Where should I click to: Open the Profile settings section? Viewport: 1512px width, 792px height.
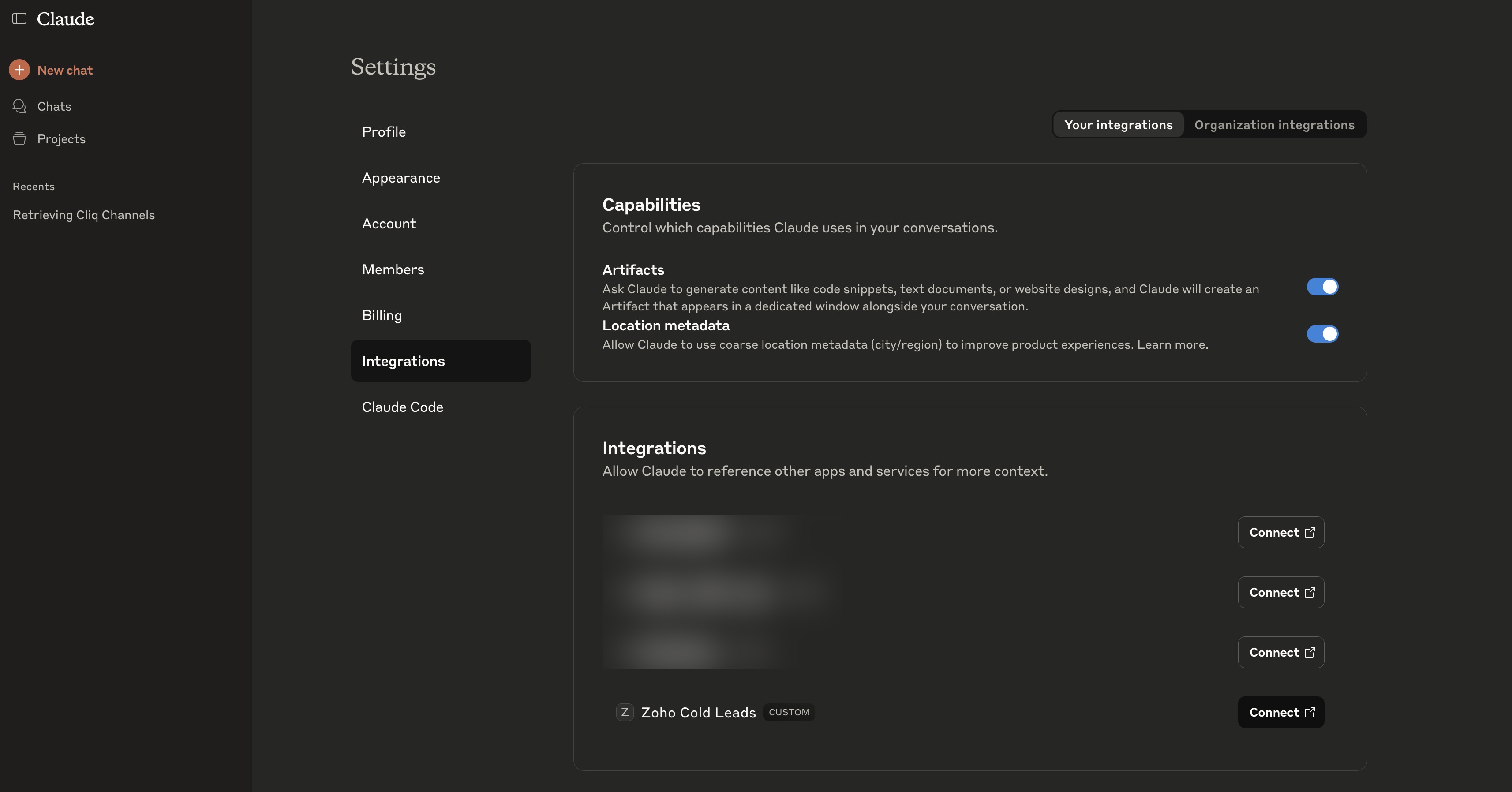[x=384, y=132]
